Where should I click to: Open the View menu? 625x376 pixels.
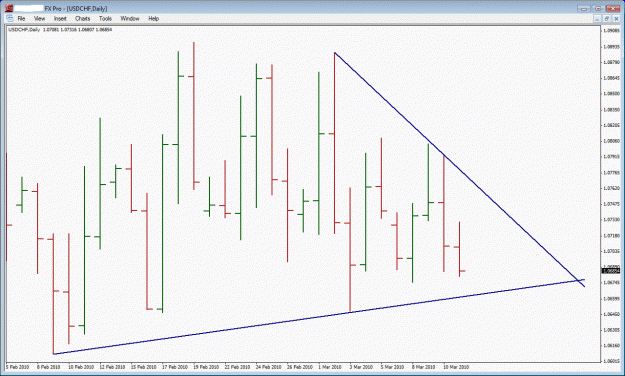tap(39, 18)
